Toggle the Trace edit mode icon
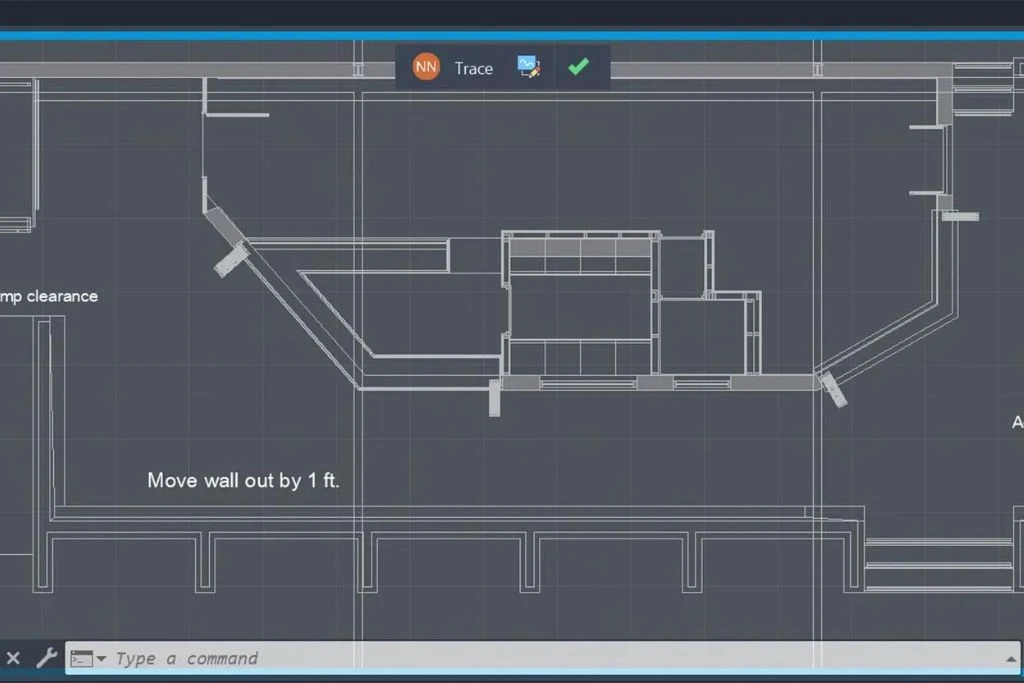The width and height of the screenshot is (1024, 683). click(x=528, y=67)
